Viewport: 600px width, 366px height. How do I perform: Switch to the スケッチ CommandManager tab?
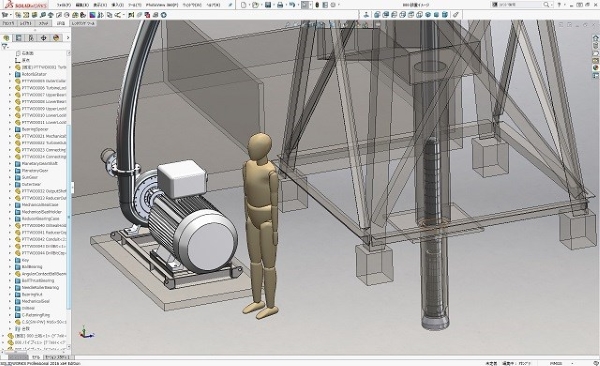[x=44, y=23]
